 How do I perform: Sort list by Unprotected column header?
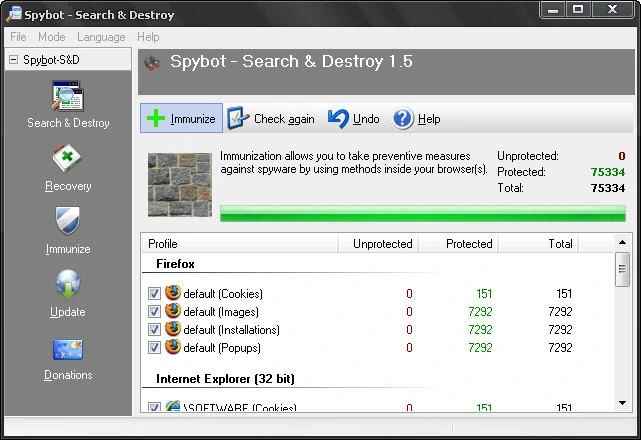(382, 244)
